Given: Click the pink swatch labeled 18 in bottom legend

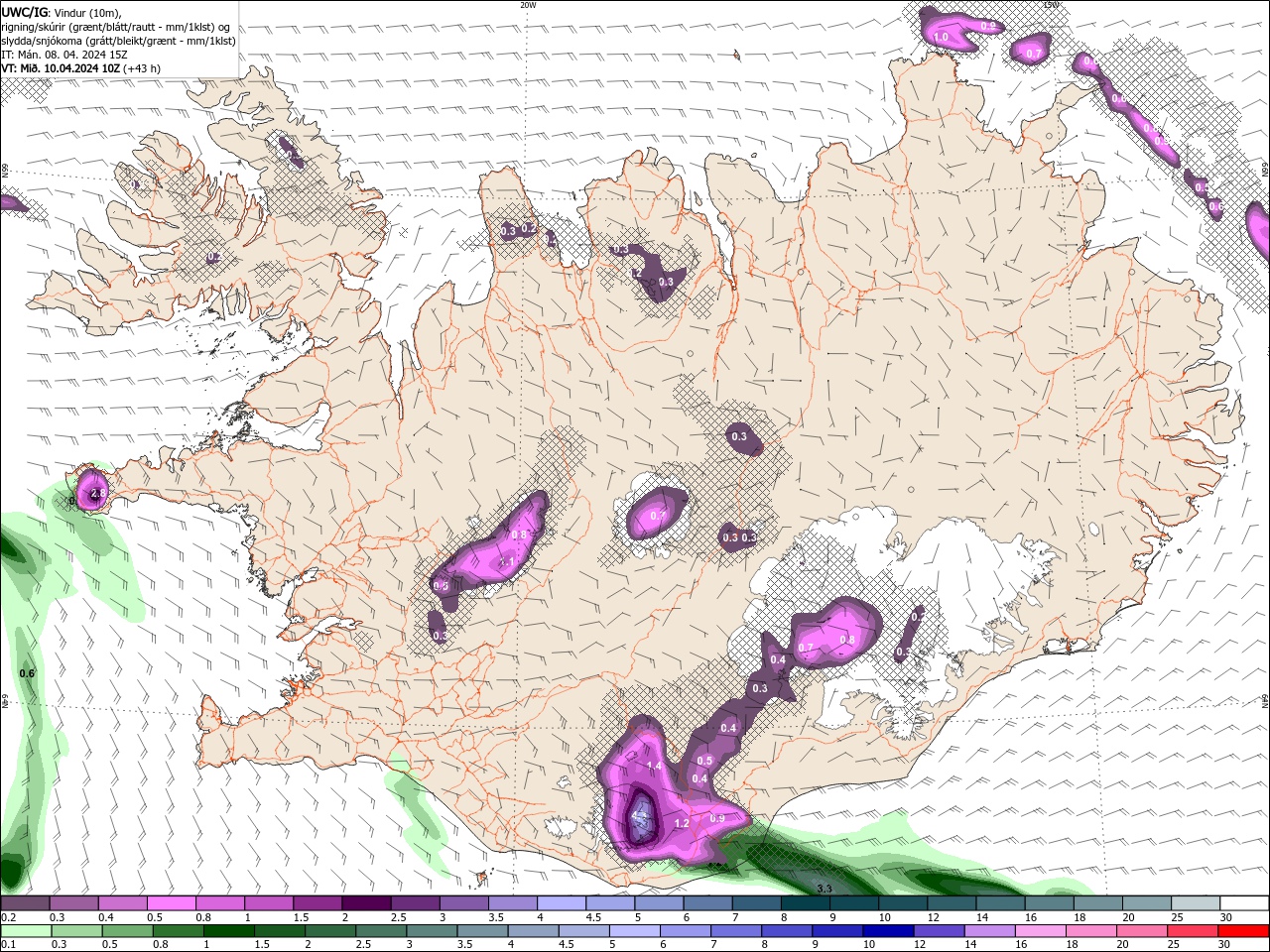Looking at the screenshot, I should (1091, 931).
